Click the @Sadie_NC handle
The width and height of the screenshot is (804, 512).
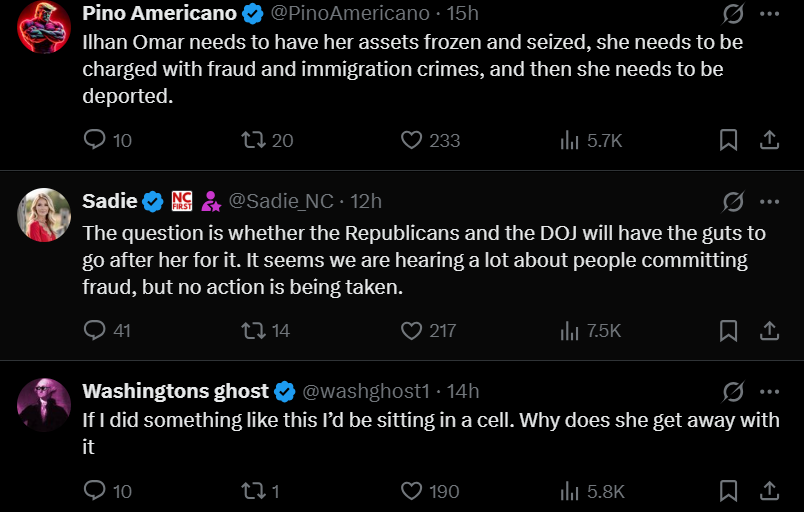click(x=281, y=201)
